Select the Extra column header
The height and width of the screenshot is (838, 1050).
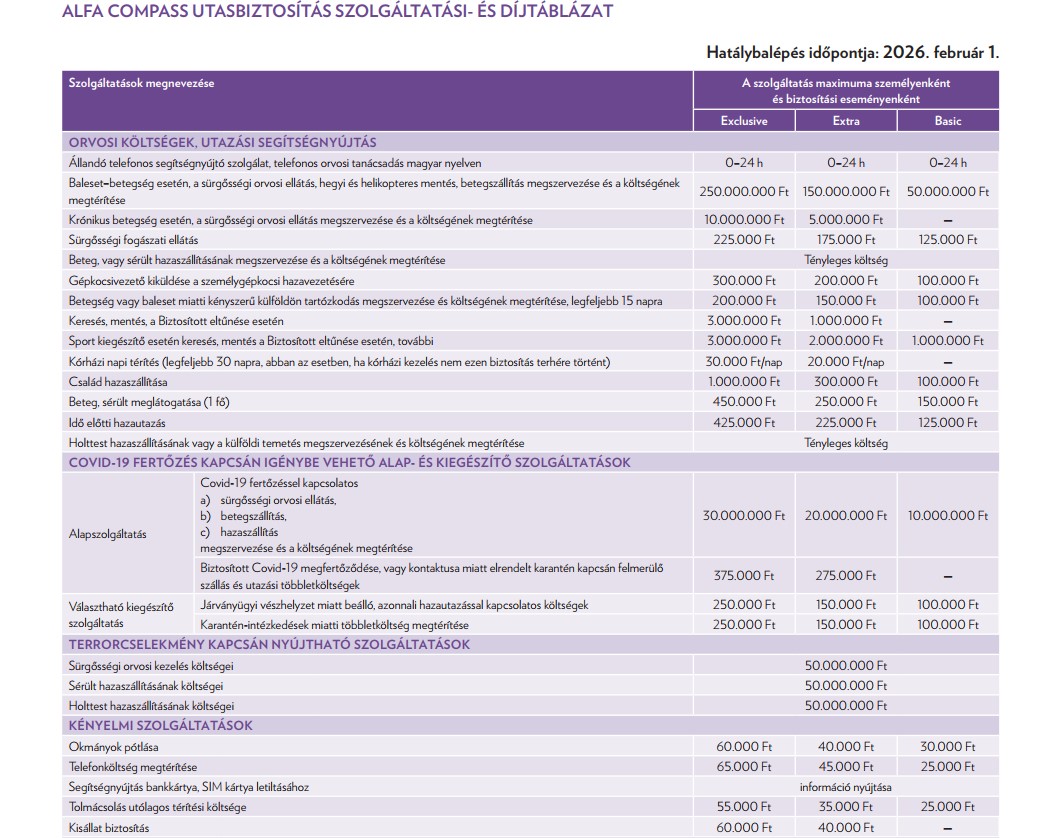pyautogui.click(x=845, y=121)
